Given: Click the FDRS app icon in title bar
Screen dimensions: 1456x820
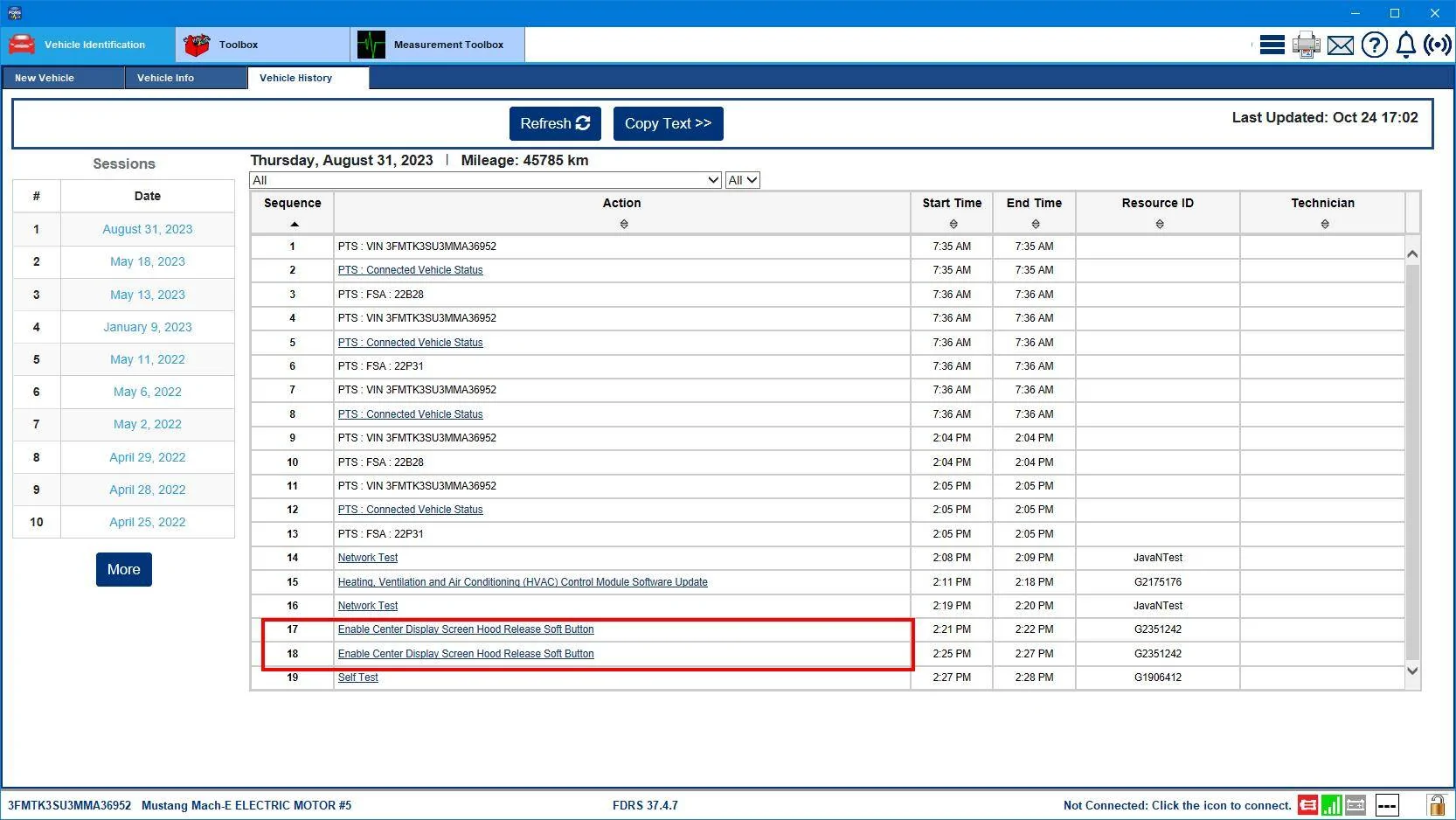Looking at the screenshot, I should point(15,13).
